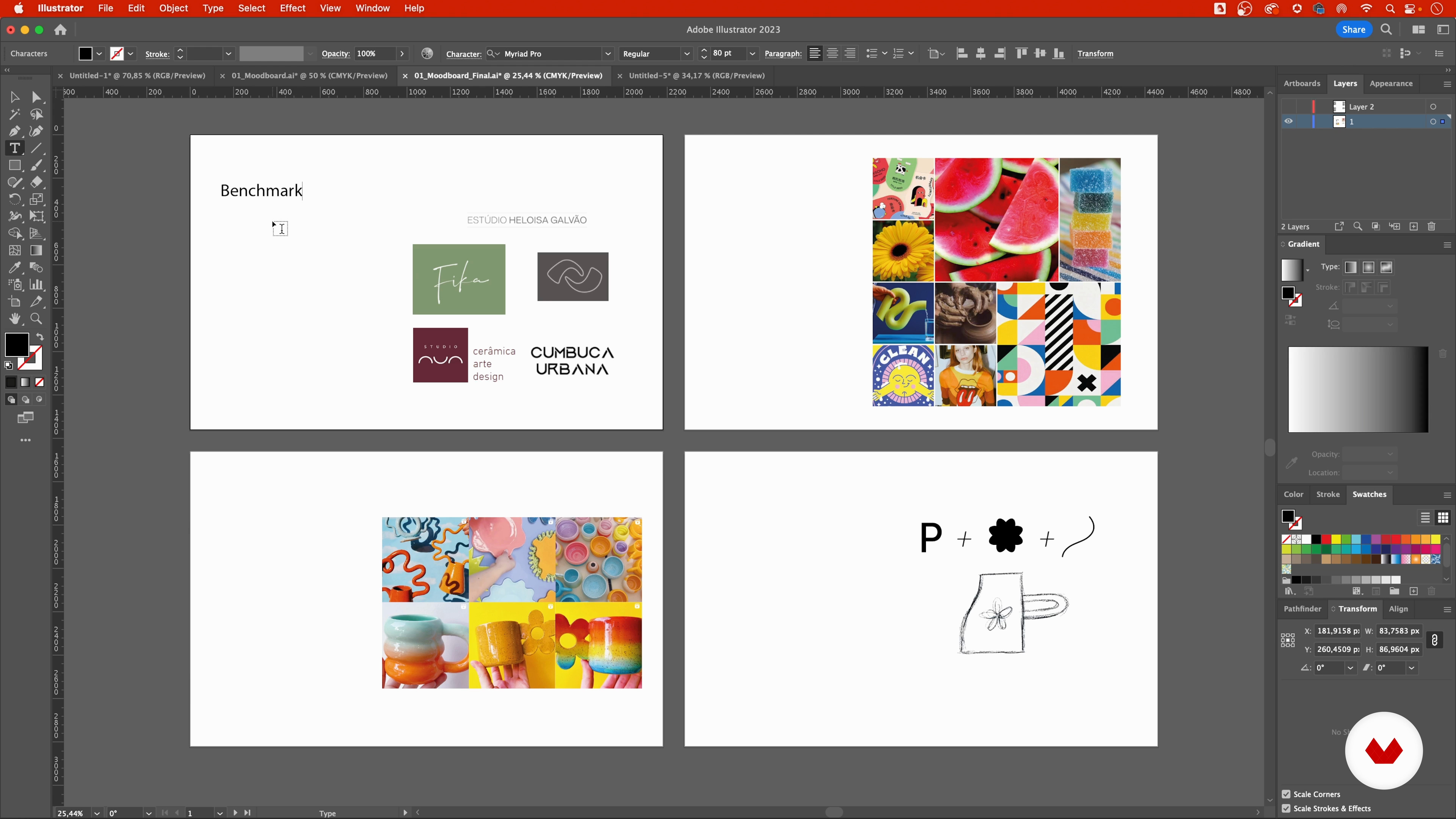Align text center in Paragraph options
This screenshot has height=819, width=1456.
tap(833, 53)
